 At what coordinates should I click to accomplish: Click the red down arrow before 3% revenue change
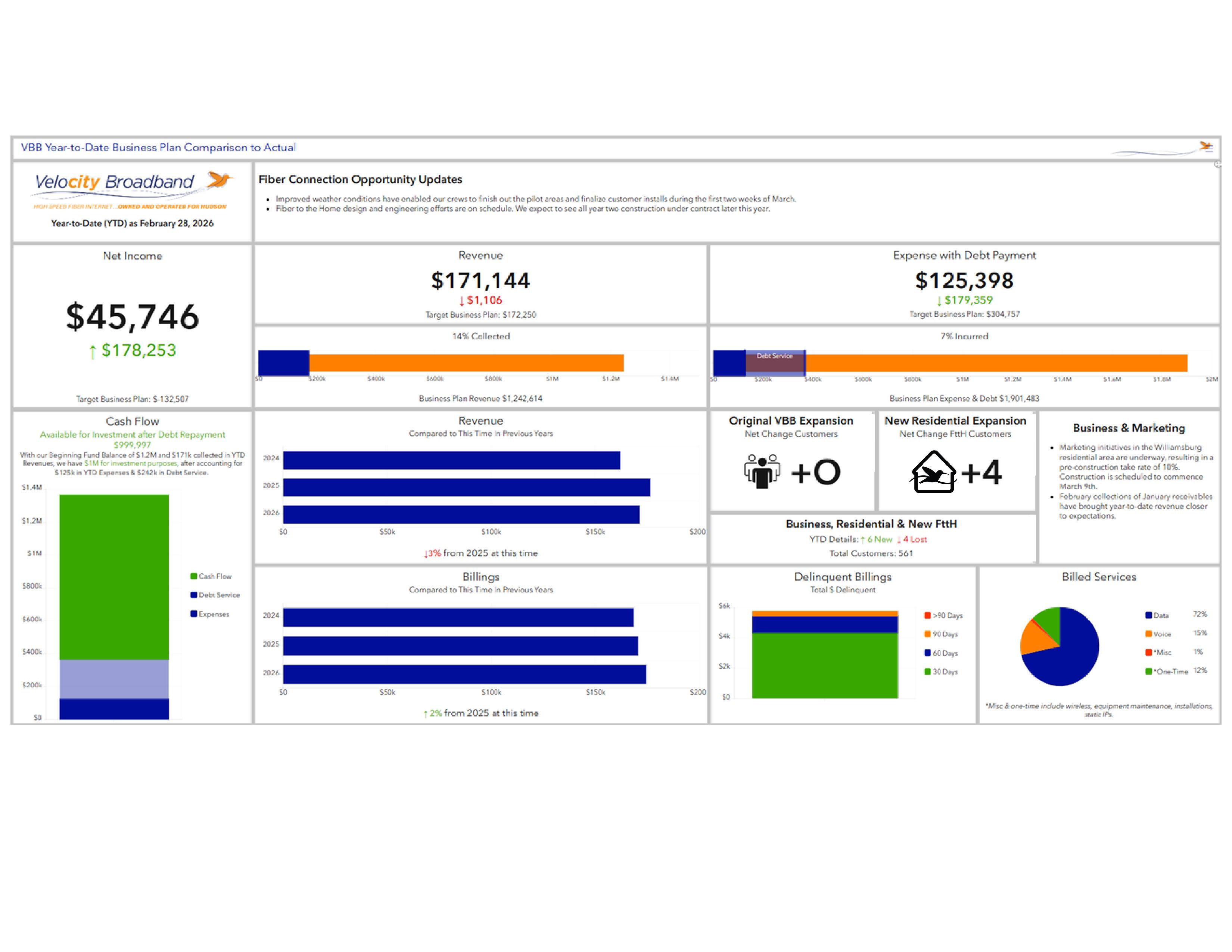[x=426, y=554]
